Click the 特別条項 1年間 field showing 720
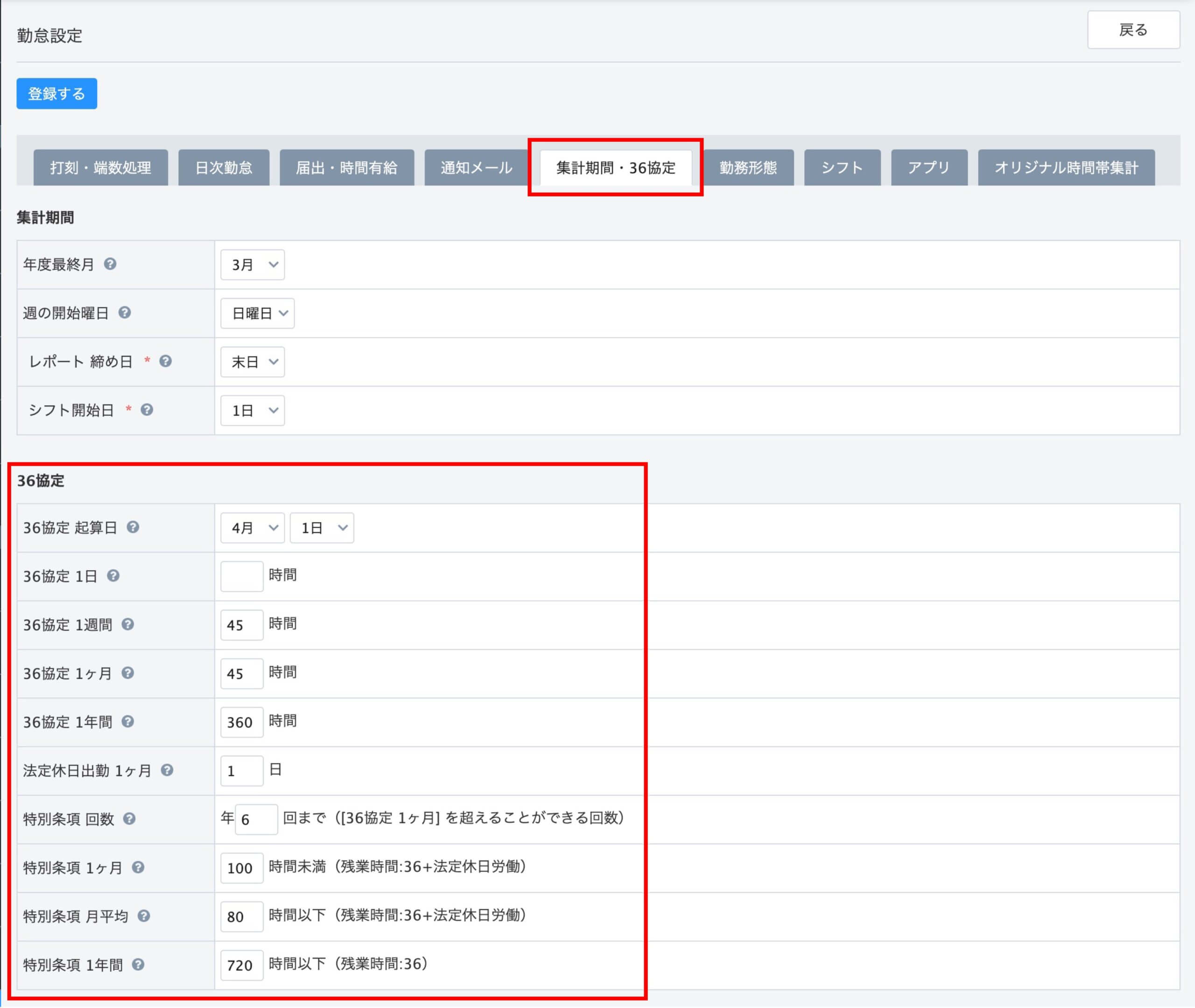Image resolution: width=1195 pixels, height=1008 pixels. [242, 965]
